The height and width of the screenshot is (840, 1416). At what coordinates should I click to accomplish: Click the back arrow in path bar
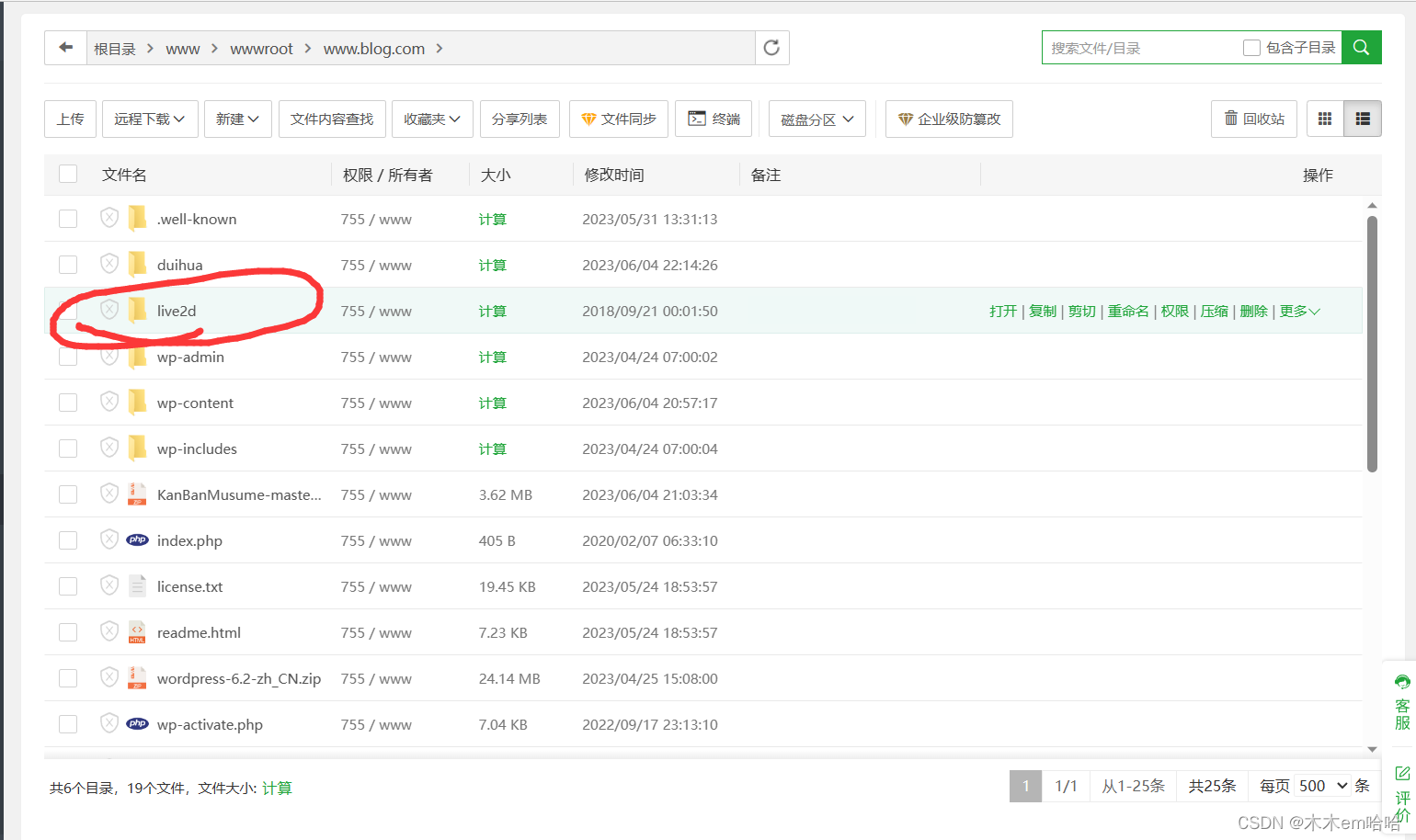click(65, 48)
